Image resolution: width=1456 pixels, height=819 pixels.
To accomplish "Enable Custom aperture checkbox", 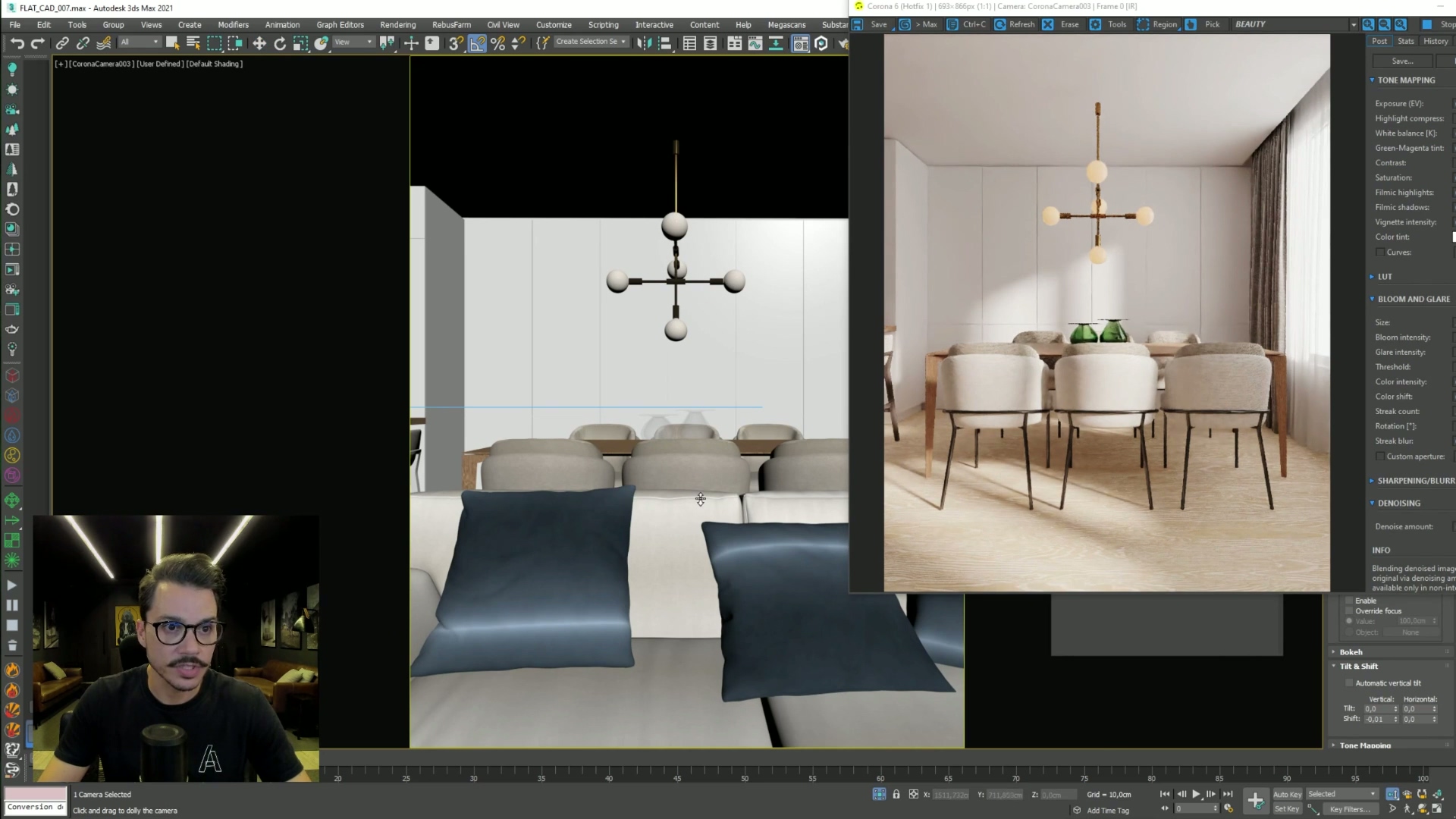I will tap(1380, 457).
